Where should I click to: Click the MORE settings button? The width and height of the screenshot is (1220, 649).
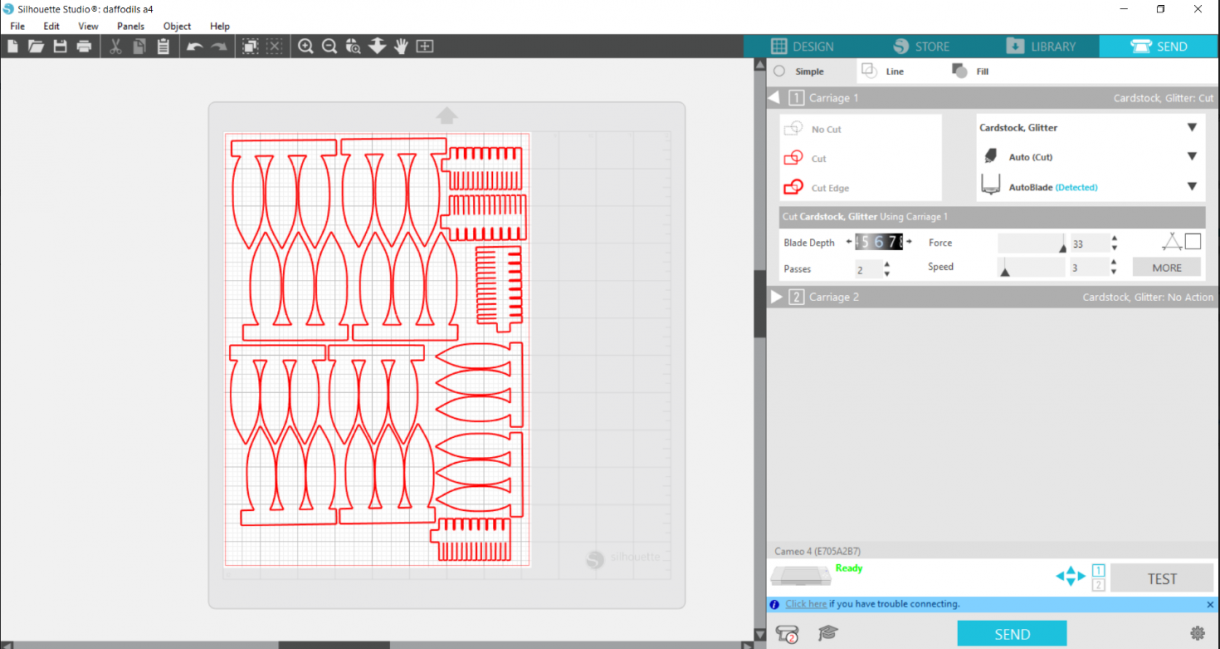coord(1166,267)
